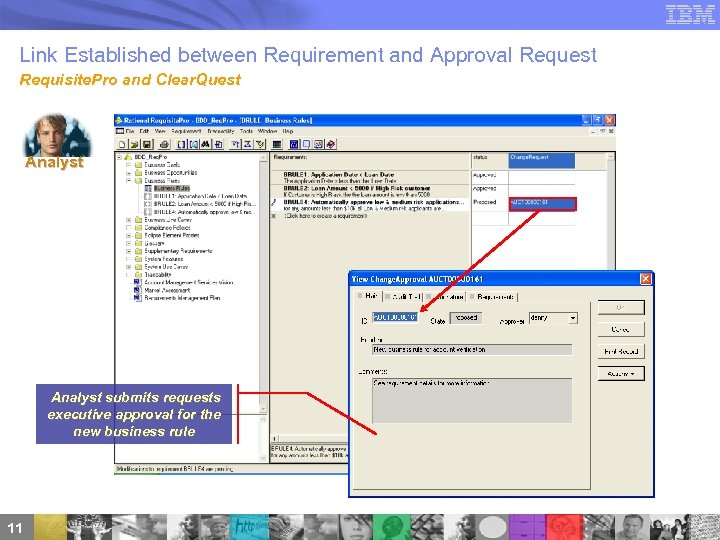Click the Cancel button in dialog
This screenshot has width=720, height=540.
pos(621,329)
